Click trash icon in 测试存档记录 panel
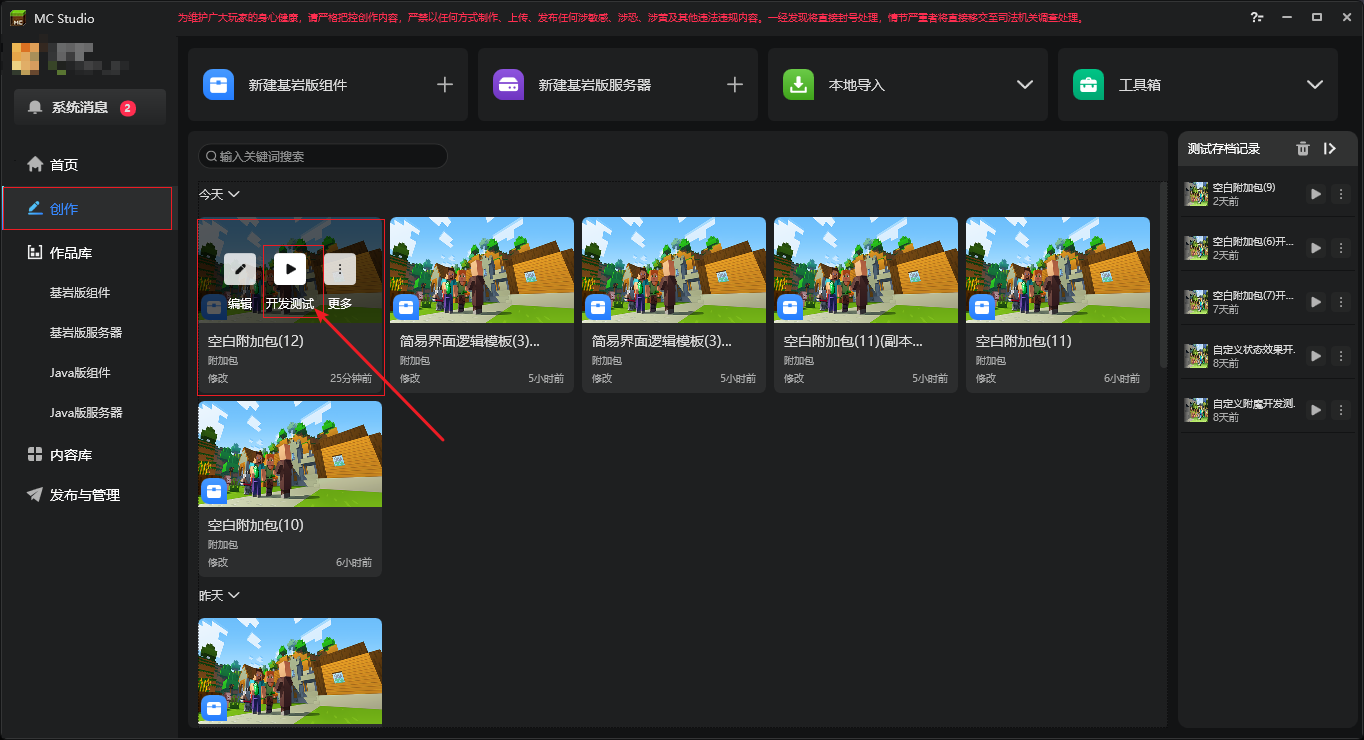Image resolution: width=1364 pixels, height=740 pixels. [x=1302, y=148]
